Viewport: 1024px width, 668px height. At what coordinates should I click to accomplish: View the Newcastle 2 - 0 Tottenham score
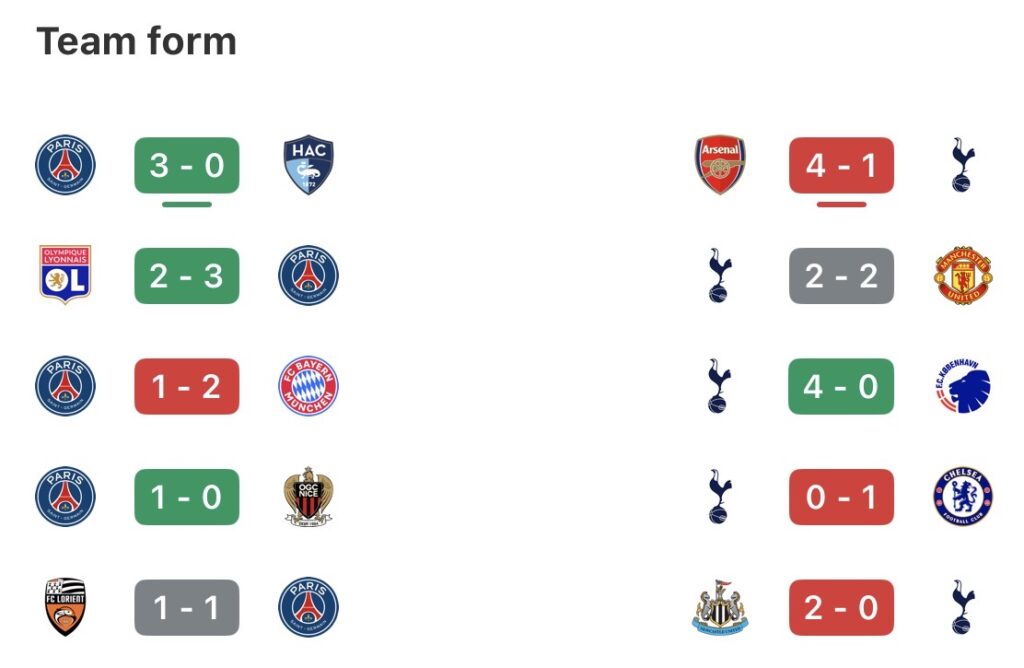tap(841, 607)
